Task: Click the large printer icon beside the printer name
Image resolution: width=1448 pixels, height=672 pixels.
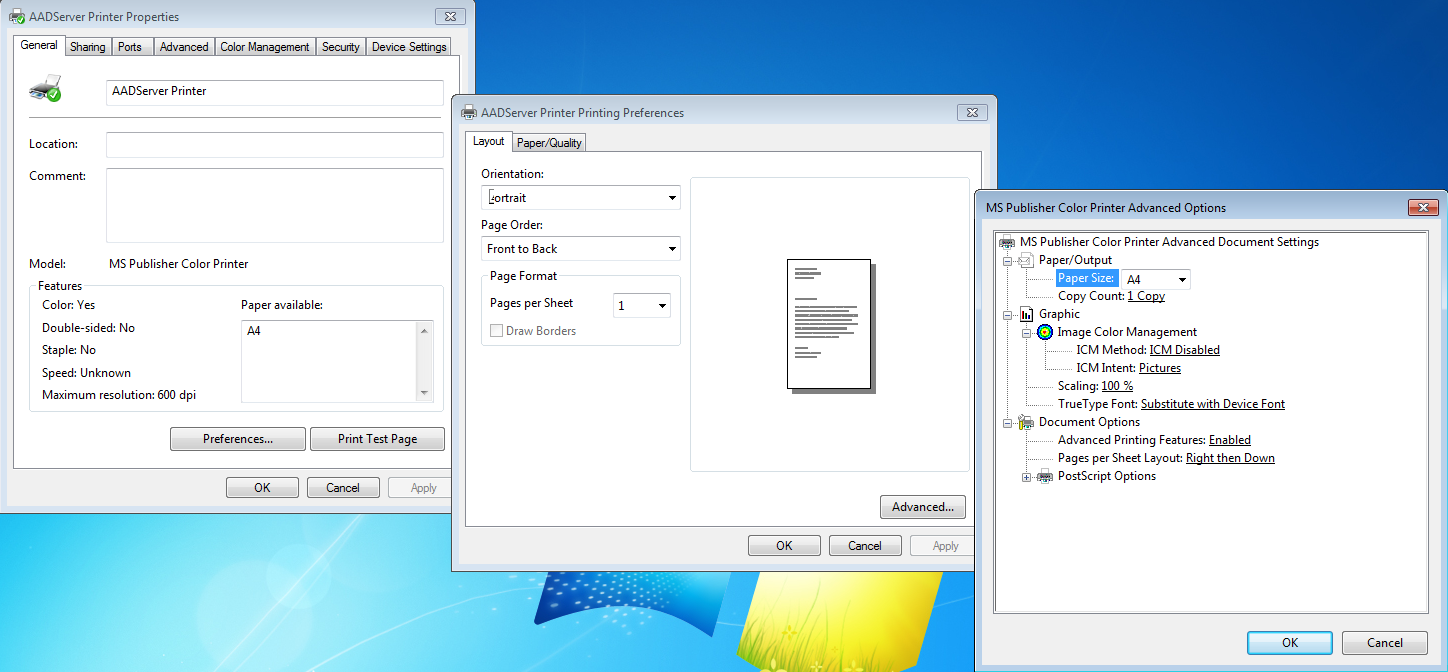Action: 46,89
